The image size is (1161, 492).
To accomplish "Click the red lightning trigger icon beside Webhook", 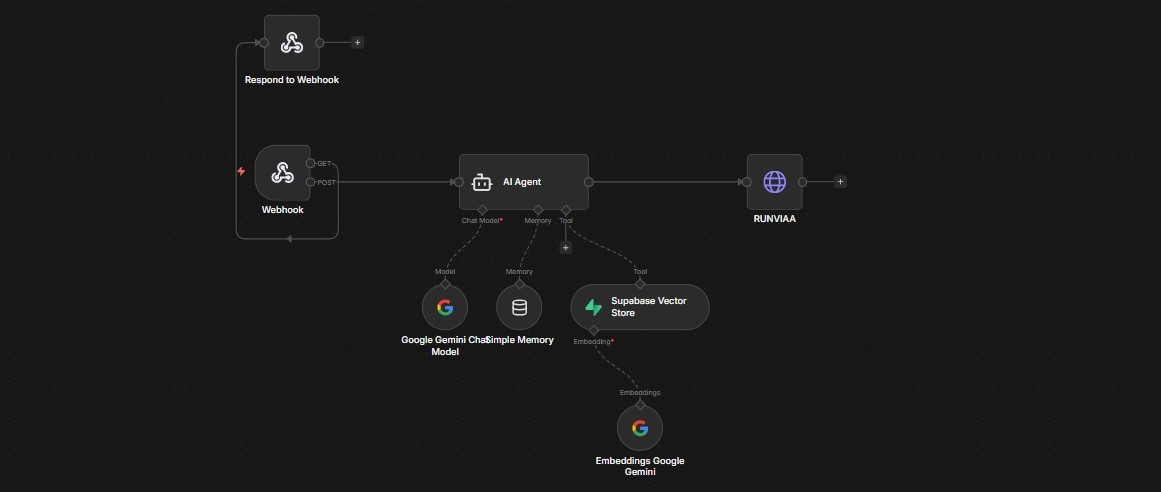I will coord(241,171).
